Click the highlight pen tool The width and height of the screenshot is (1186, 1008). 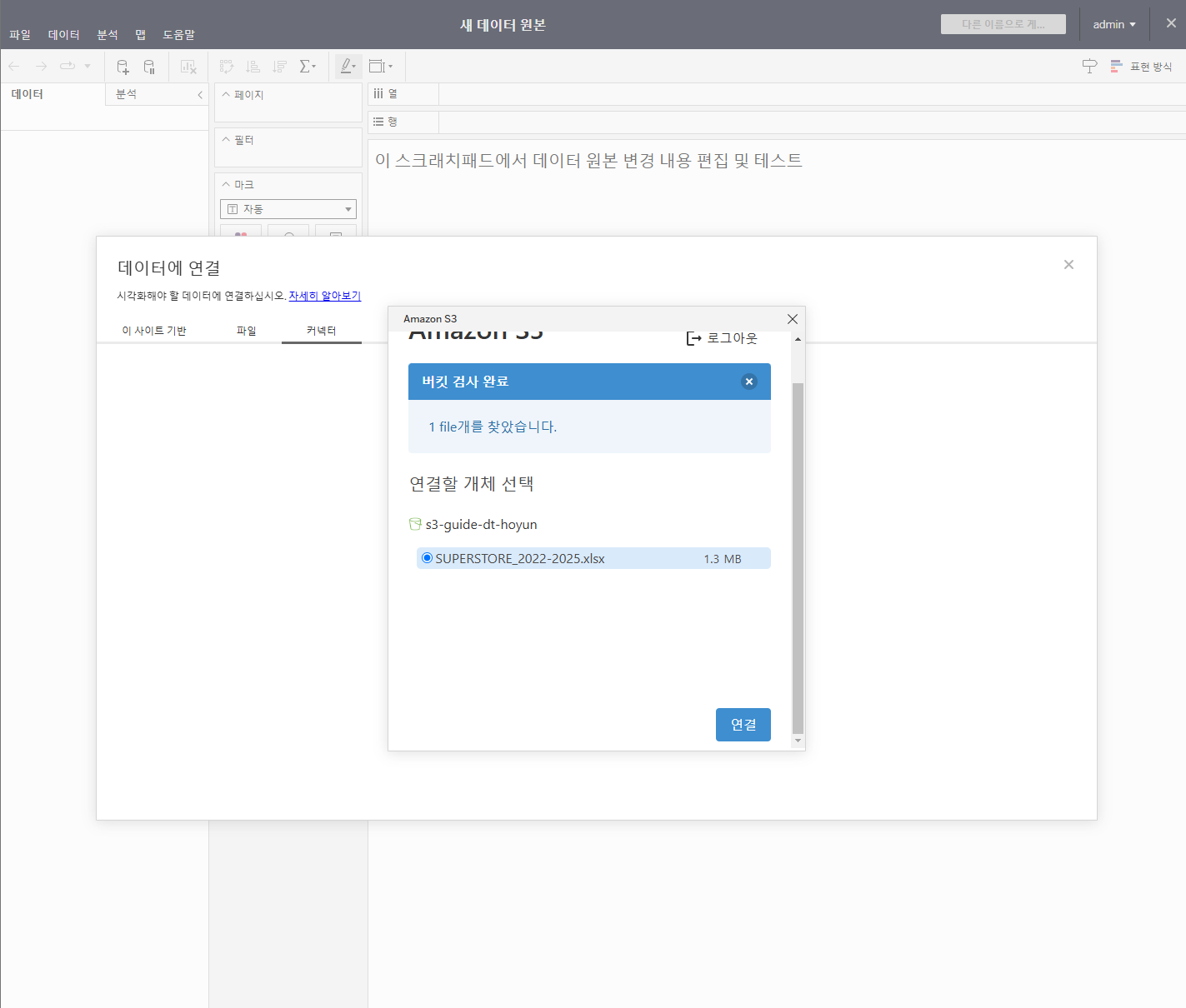(348, 67)
